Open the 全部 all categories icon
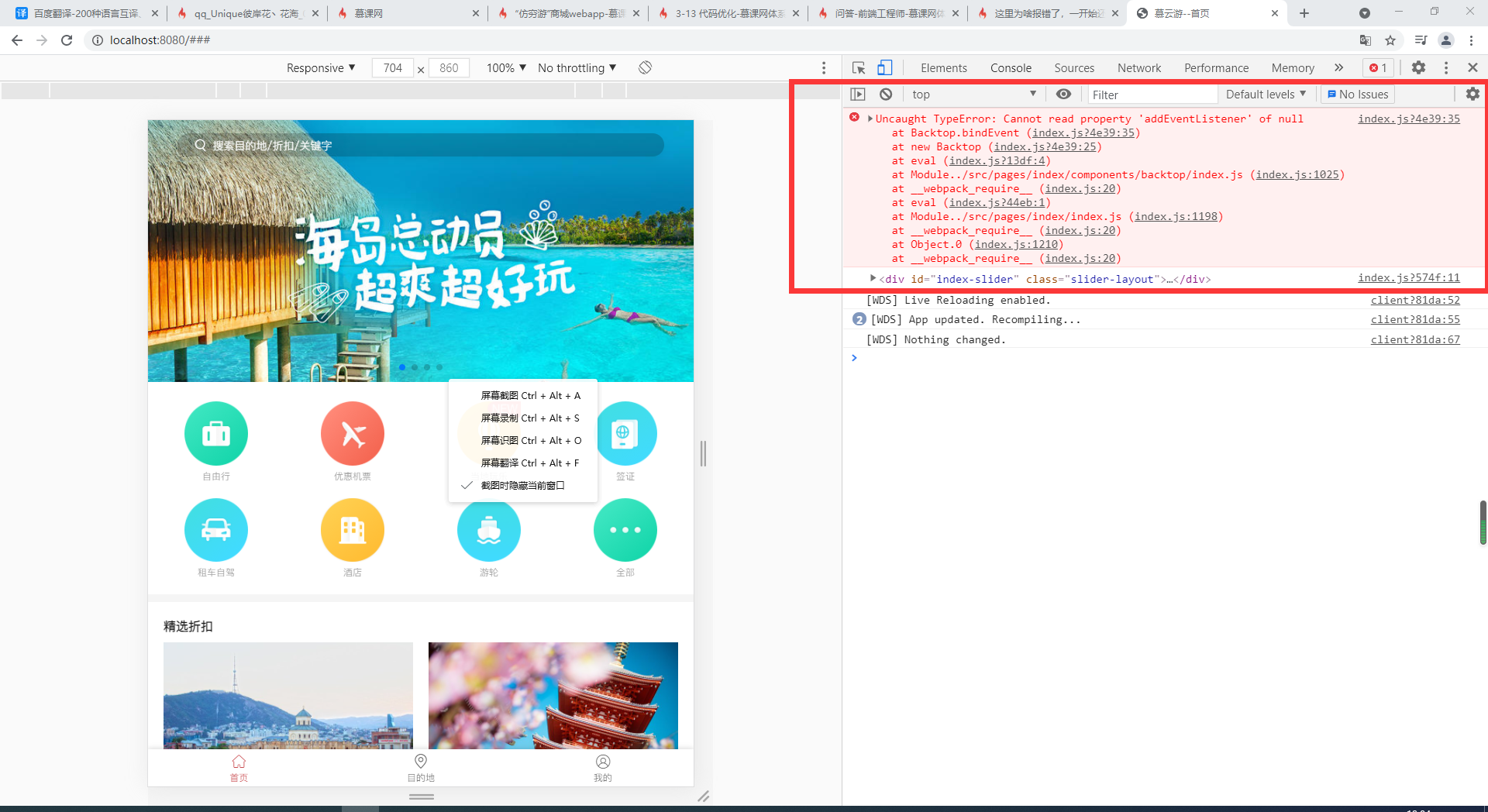The width and height of the screenshot is (1488, 812). pos(625,530)
